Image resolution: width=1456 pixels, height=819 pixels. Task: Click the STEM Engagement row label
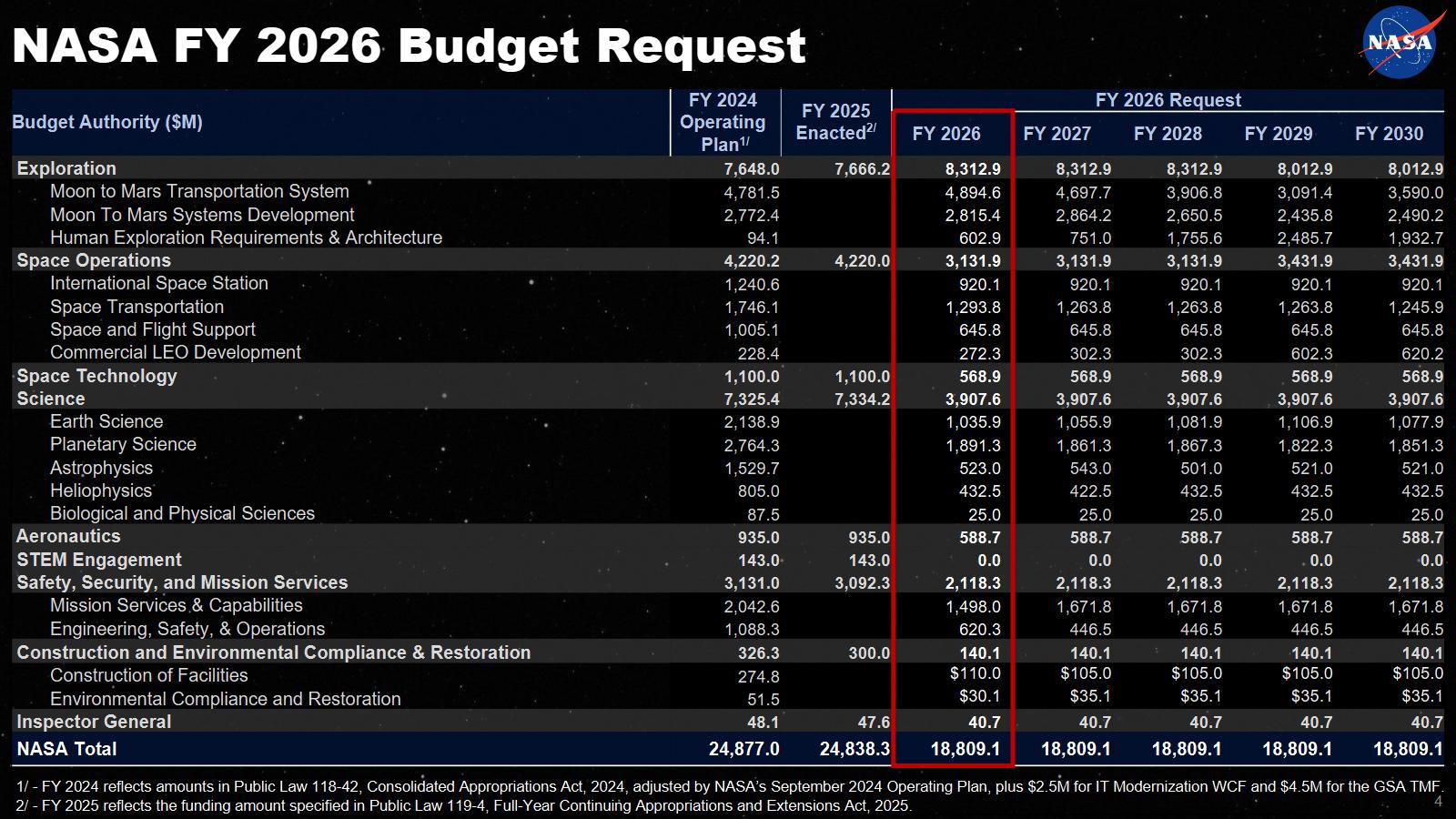(99, 560)
